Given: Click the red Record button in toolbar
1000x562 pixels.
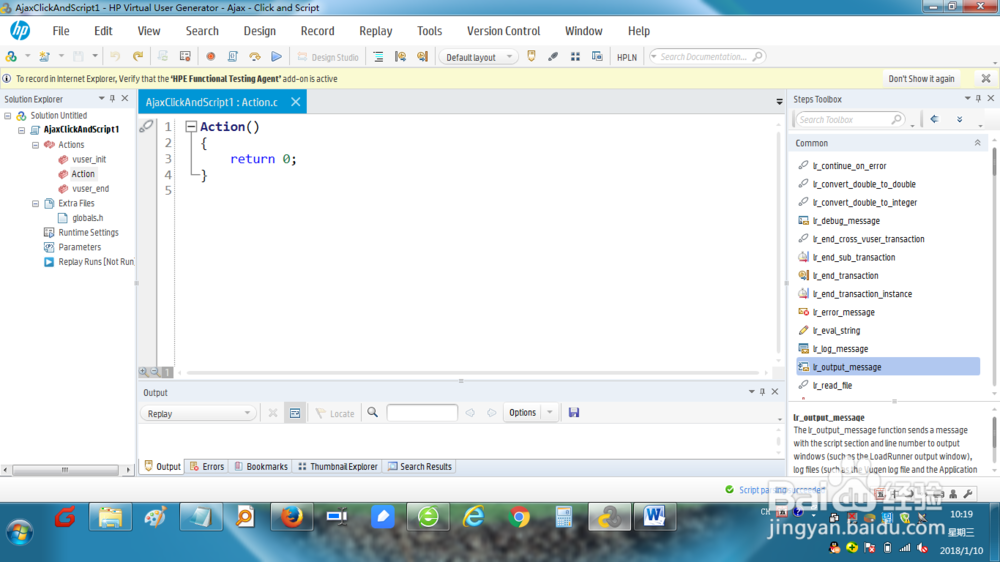Looking at the screenshot, I should coord(210,57).
